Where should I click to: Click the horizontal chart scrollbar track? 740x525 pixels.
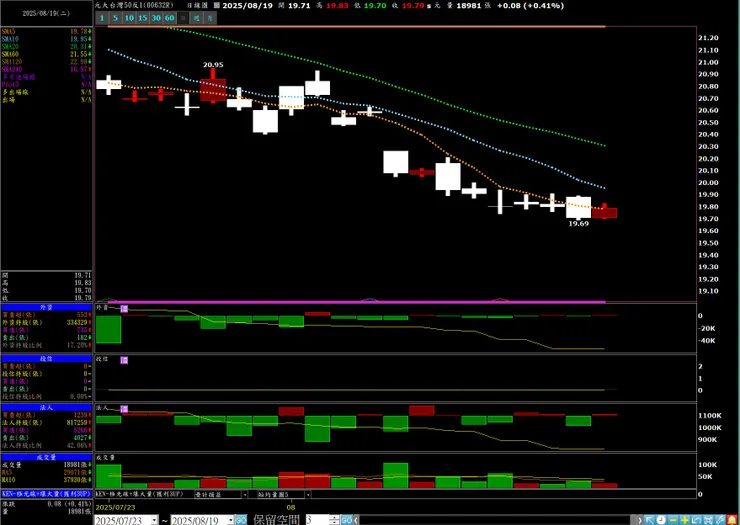tap(496, 520)
